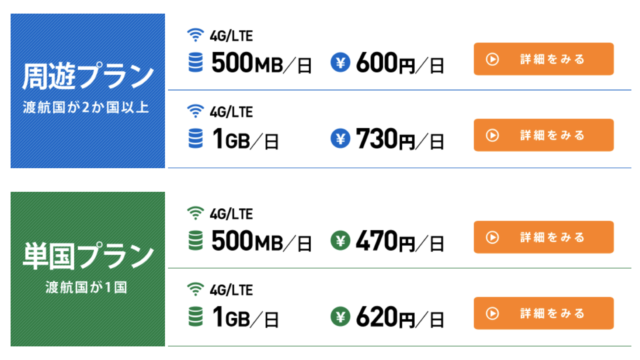Click the green 単国プラン panel
This screenshot has width=640, height=360.
pos(88,269)
